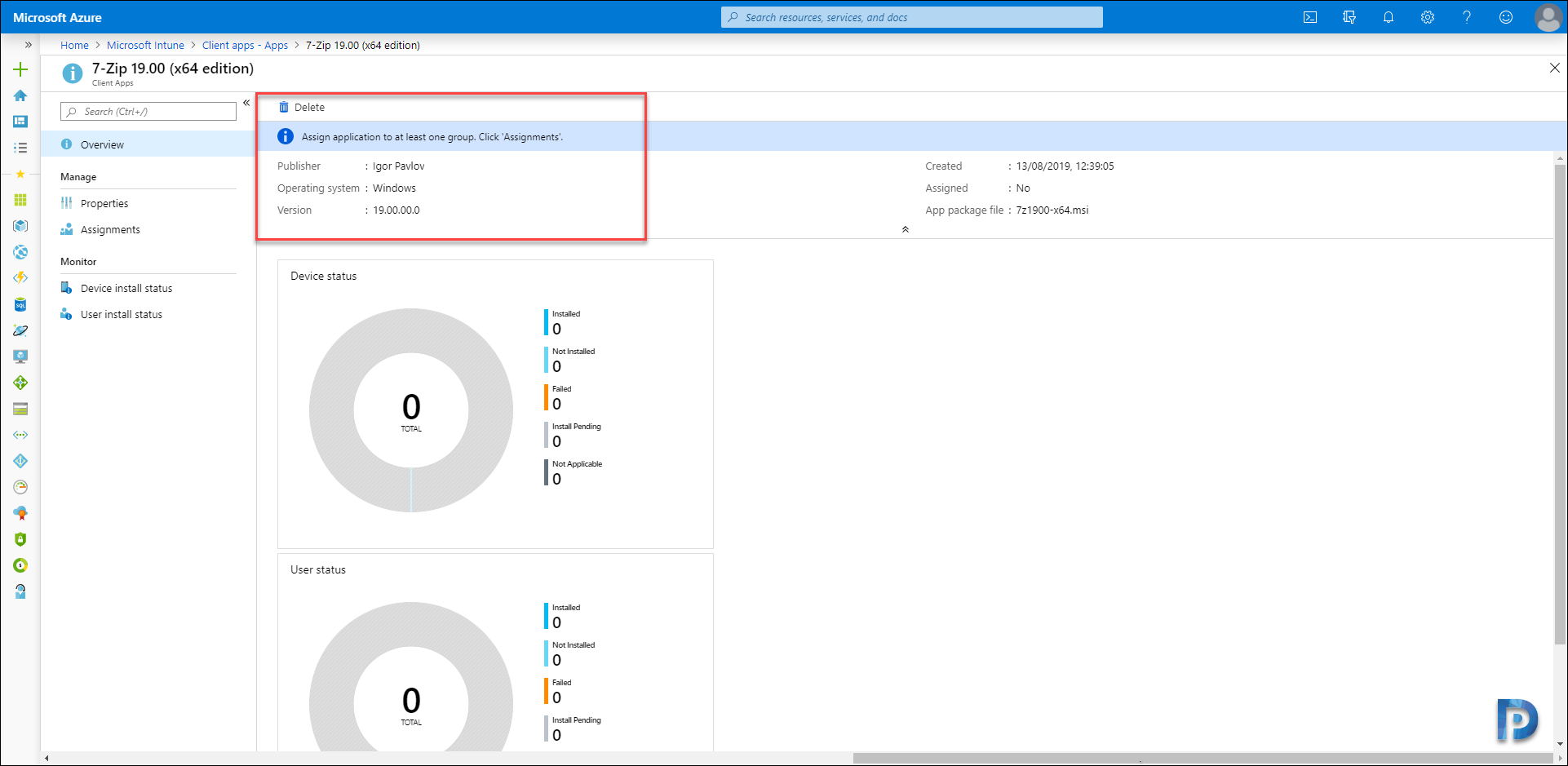Open the account avatar menu
Image resolution: width=1568 pixels, height=766 pixels.
tap(1548, 17)
